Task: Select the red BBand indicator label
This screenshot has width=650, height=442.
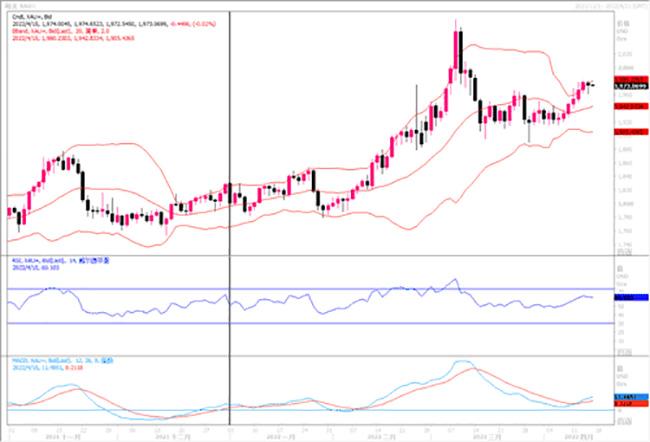Action: pos(40,31)
